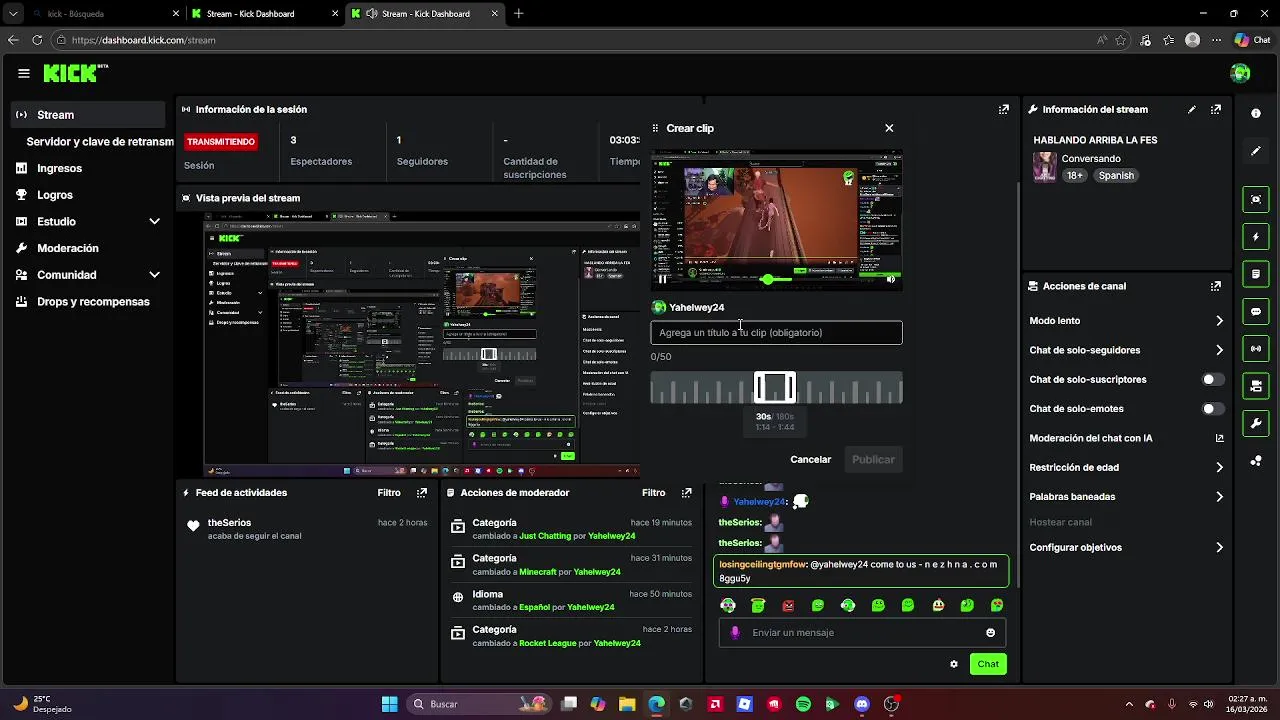Select Stream in the left sidebar

[88, 115]
